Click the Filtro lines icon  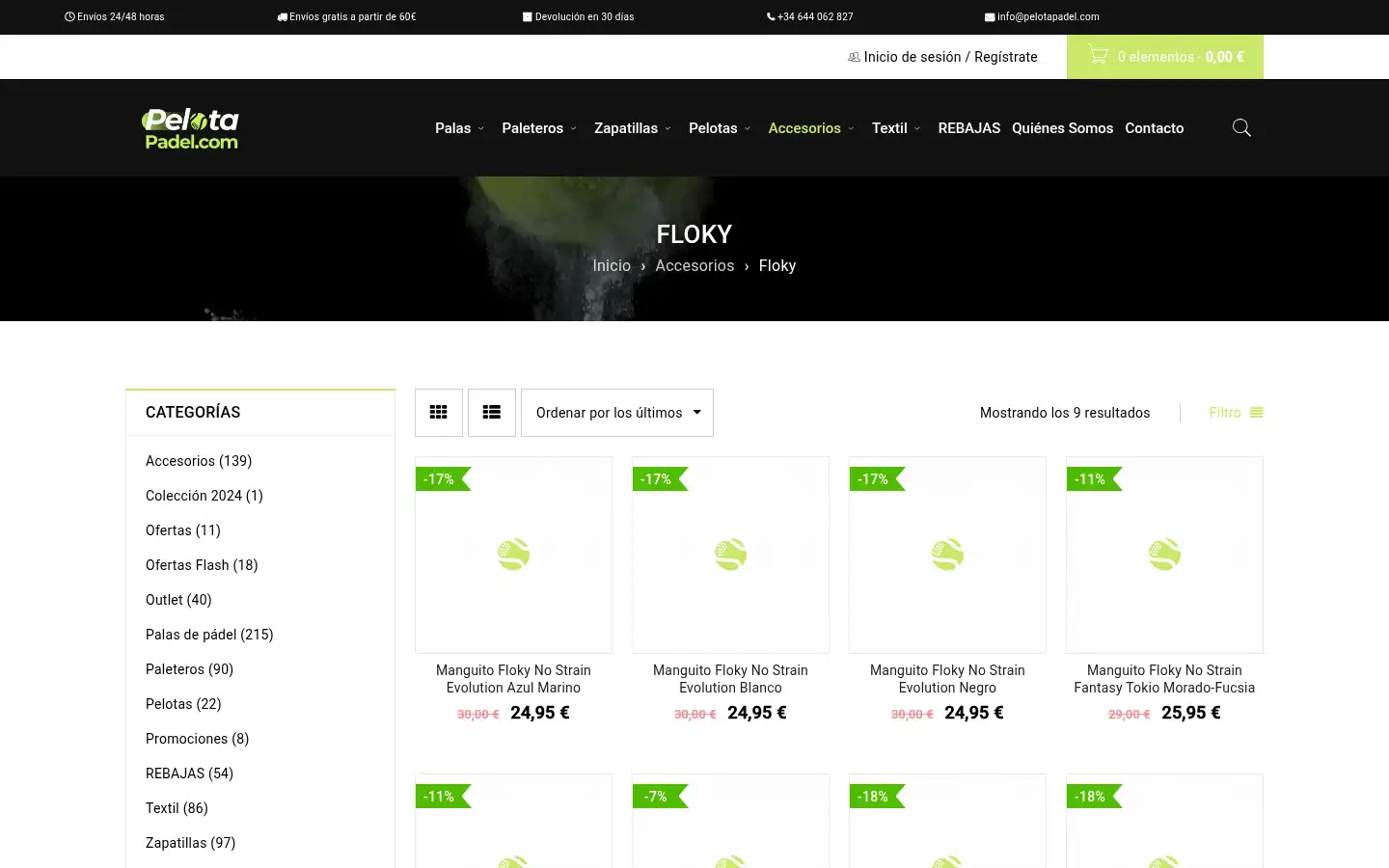click(1256, 413)
